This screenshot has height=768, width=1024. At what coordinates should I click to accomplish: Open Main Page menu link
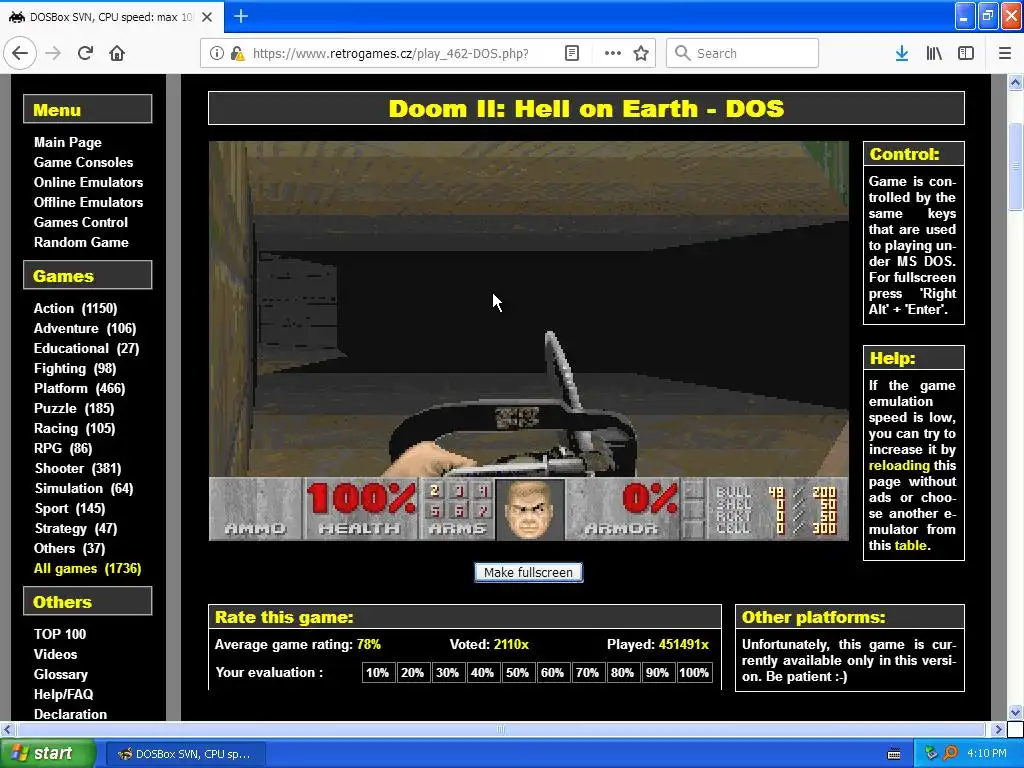68,142
